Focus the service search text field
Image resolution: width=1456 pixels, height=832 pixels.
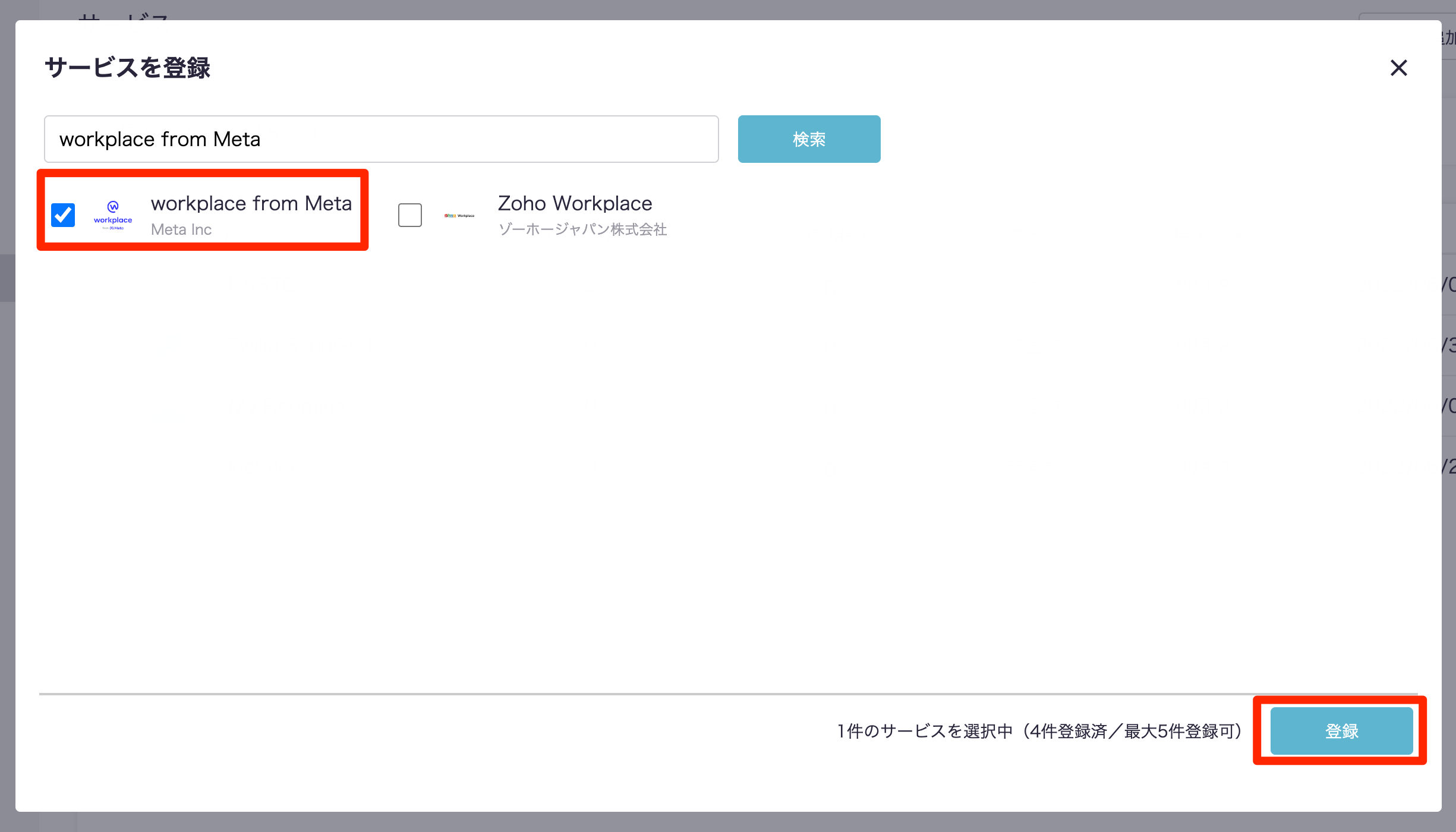click(381, 139)
